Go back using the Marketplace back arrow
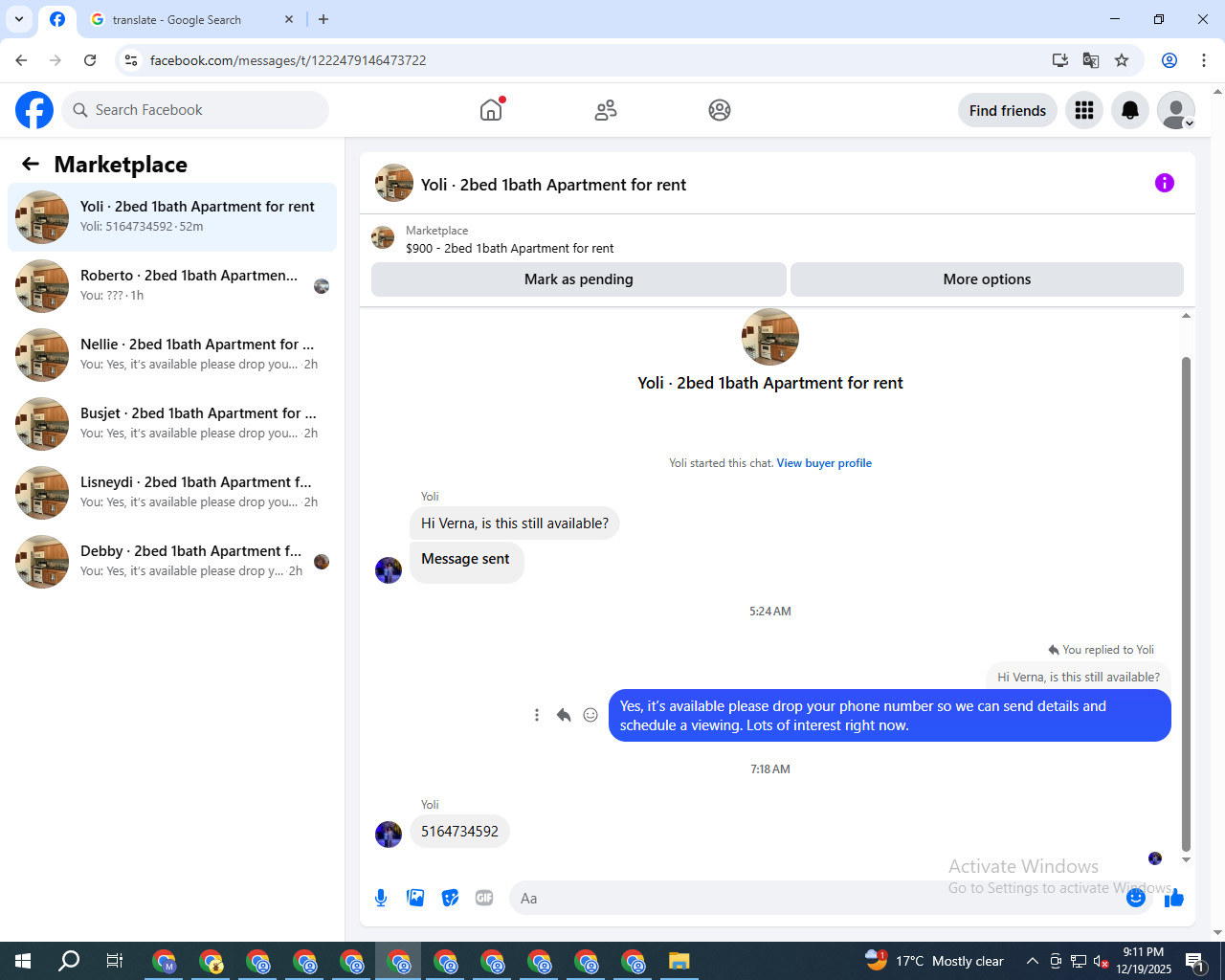 pos(31,164)
